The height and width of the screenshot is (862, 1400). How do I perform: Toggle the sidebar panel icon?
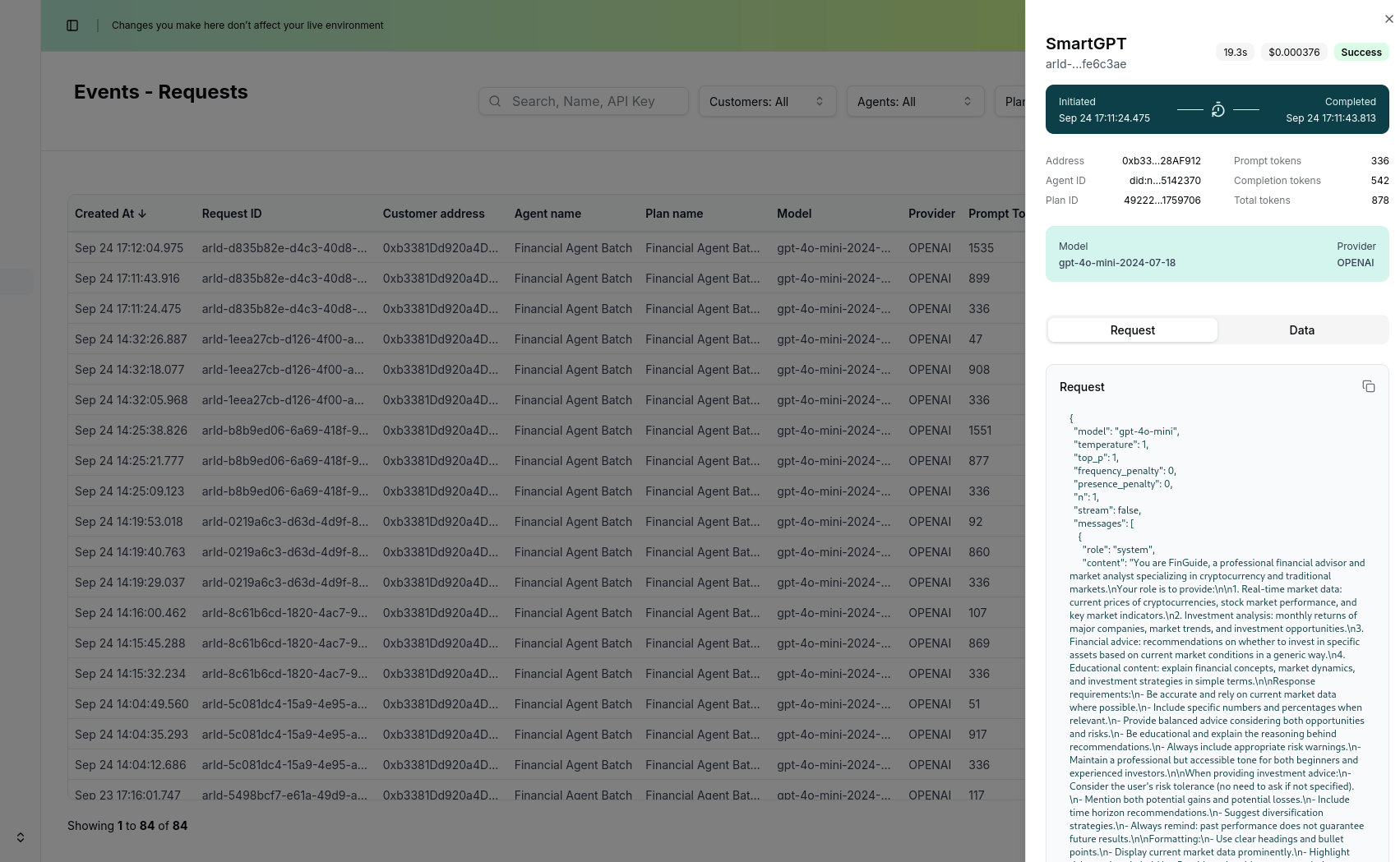coord(72,25)
